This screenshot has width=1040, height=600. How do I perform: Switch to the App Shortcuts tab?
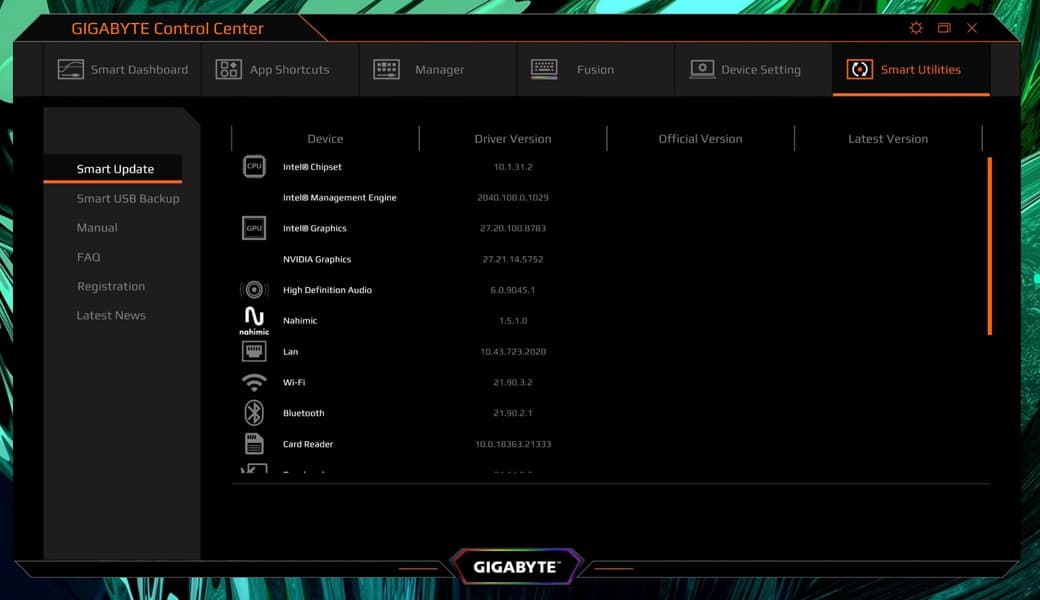[x=280, y=70]
